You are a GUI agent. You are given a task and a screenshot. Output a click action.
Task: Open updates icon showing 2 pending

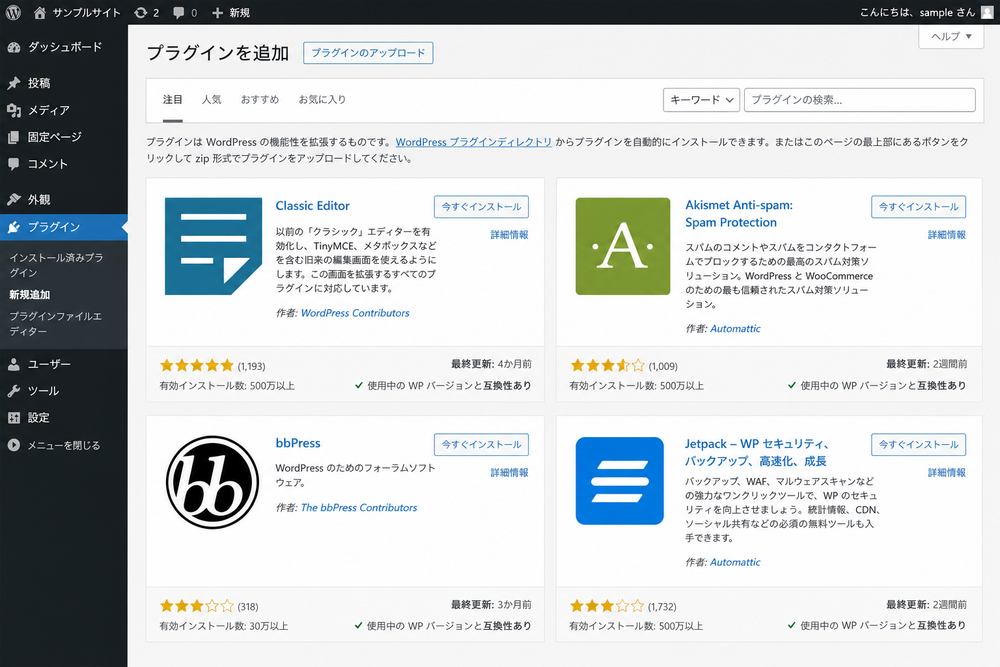(x=147, y=13)
